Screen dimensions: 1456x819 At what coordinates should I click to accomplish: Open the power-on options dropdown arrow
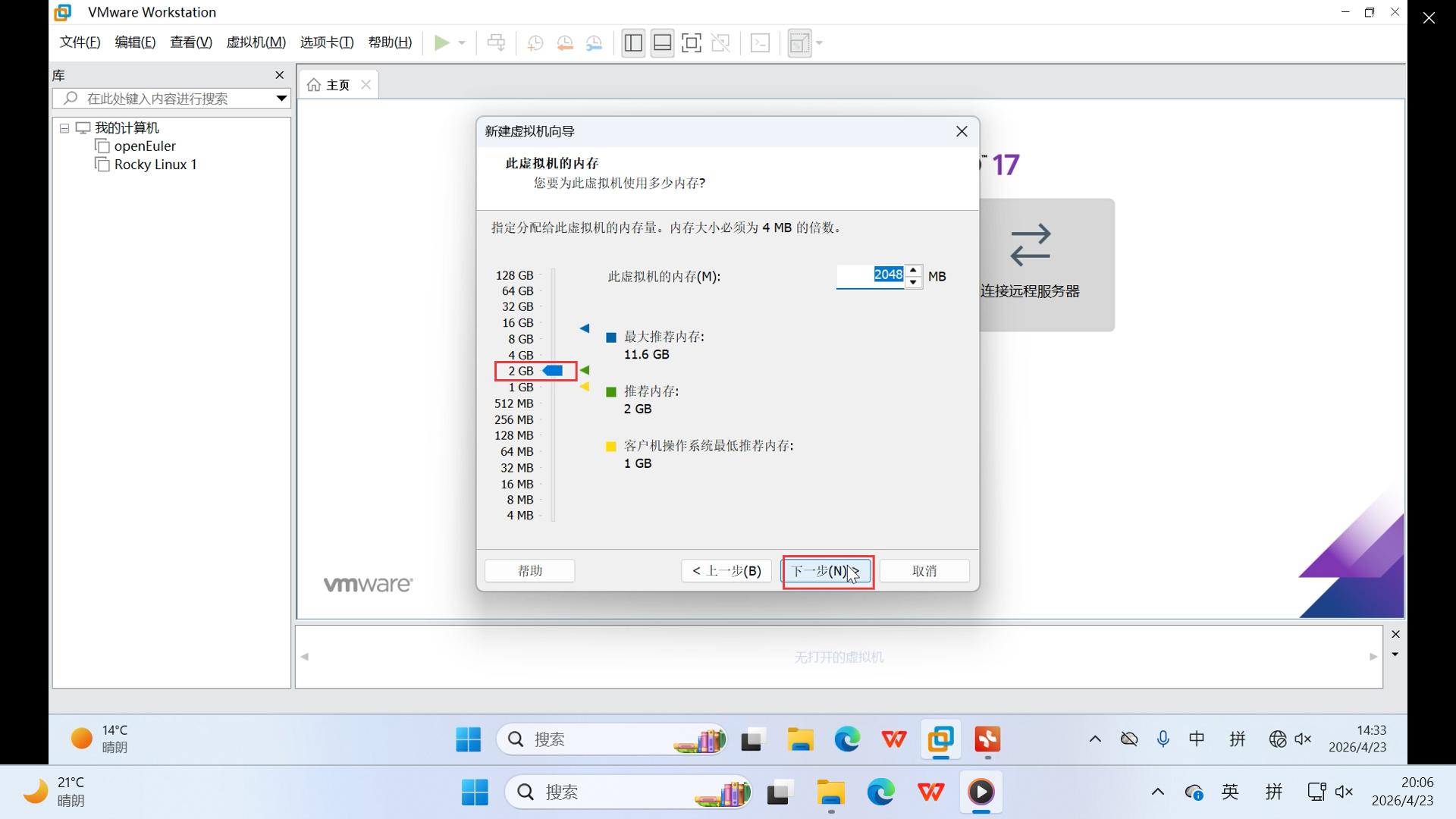click(462, 43)
